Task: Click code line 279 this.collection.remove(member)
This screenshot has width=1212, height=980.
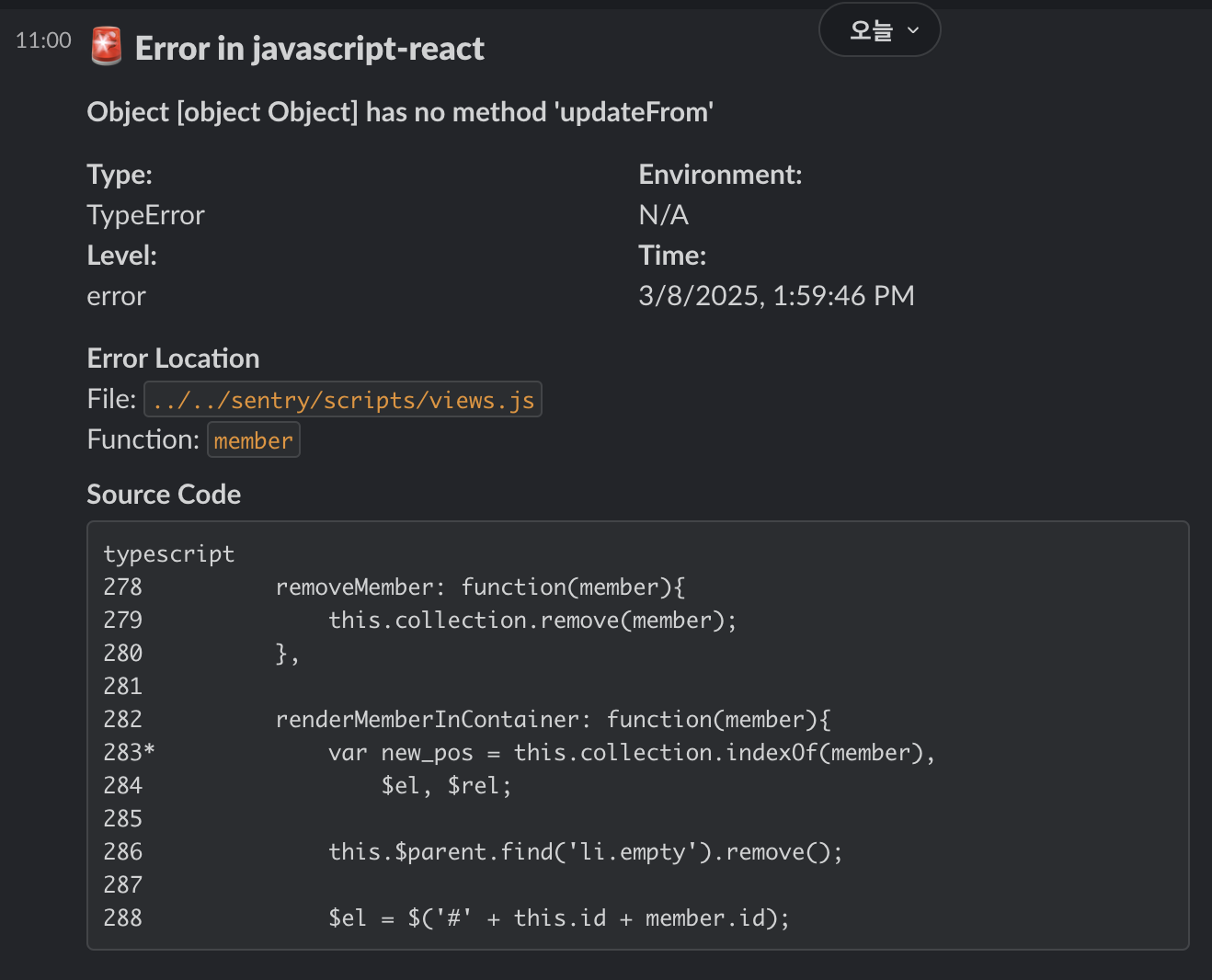Action: [420, 621]
